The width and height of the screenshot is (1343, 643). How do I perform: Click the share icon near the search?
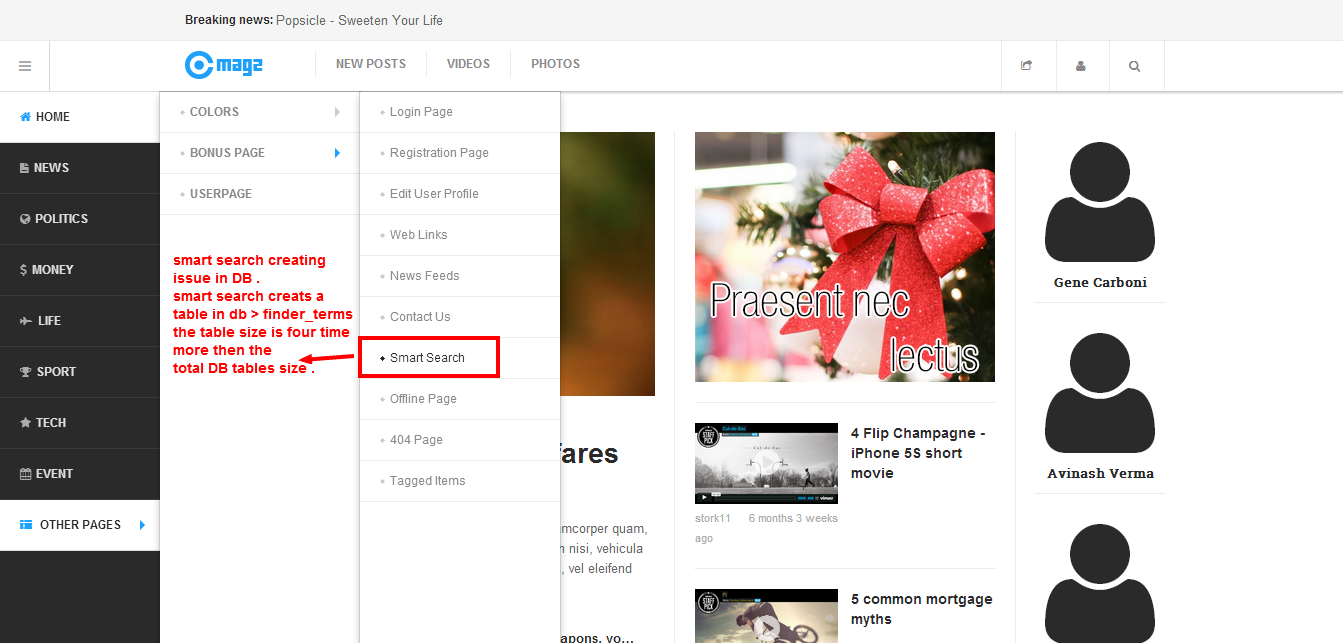tap(1028, 65)
